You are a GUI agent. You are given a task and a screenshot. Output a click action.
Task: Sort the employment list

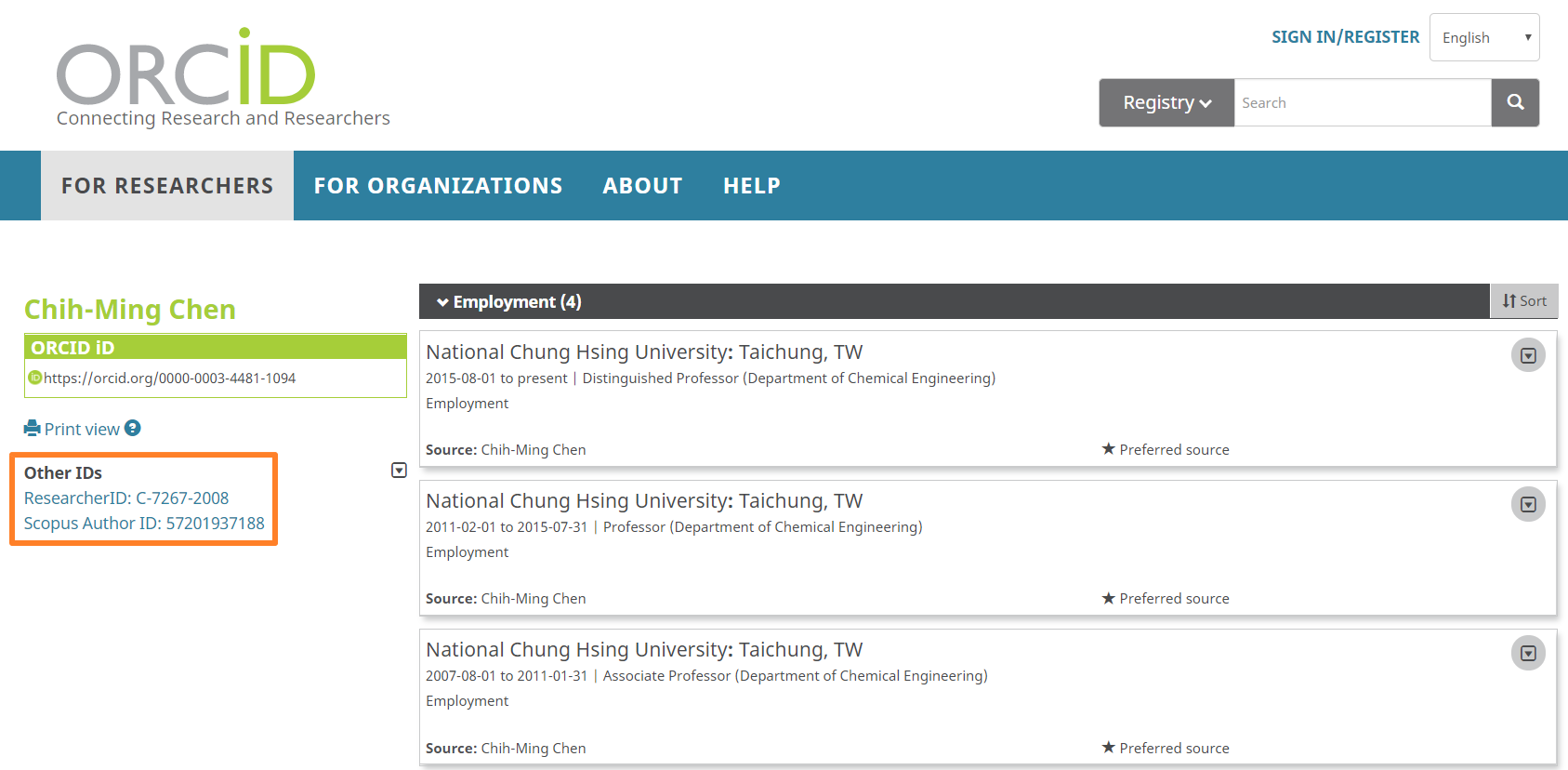pyautogui.click(x=1524, y=301)
